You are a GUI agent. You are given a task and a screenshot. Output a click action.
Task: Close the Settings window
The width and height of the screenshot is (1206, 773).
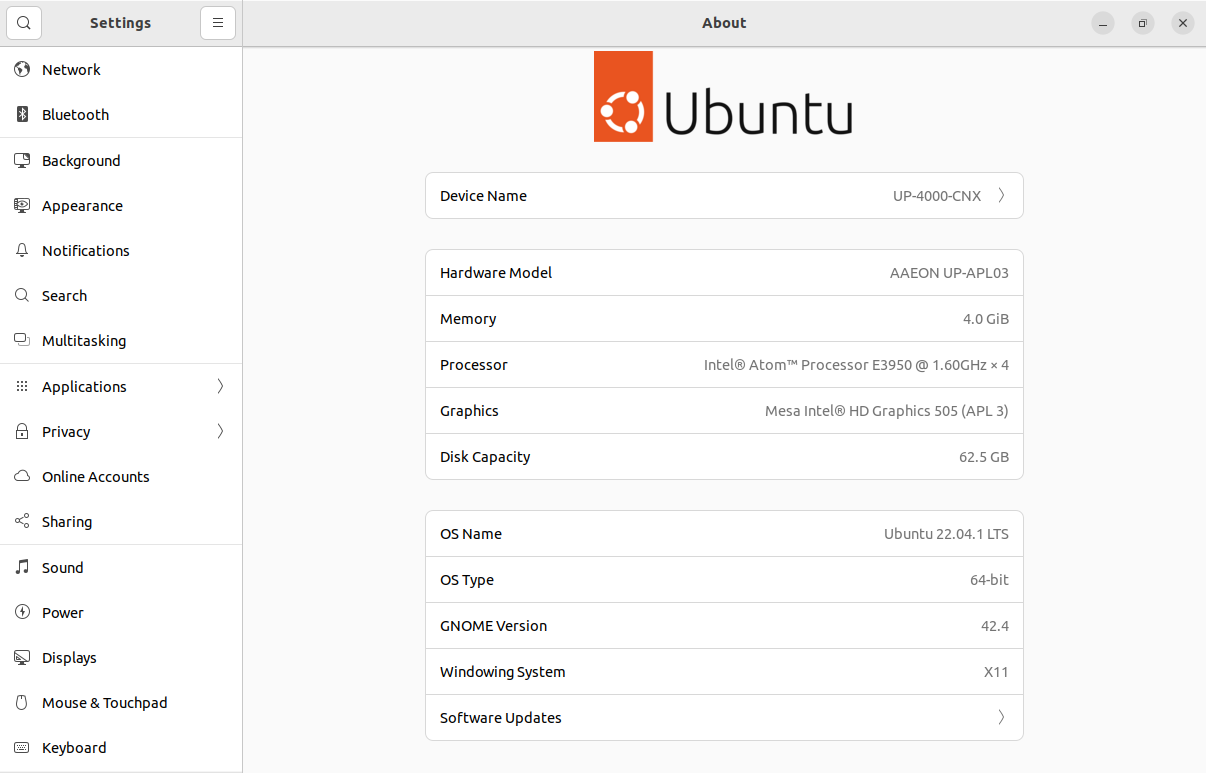click(1183, 23)
